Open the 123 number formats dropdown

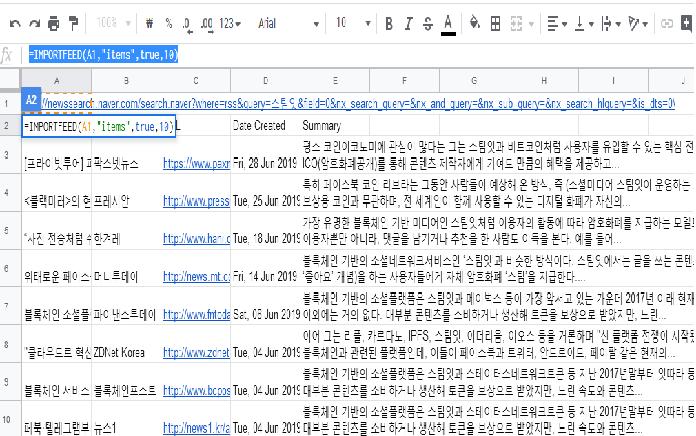click(230, 23)
